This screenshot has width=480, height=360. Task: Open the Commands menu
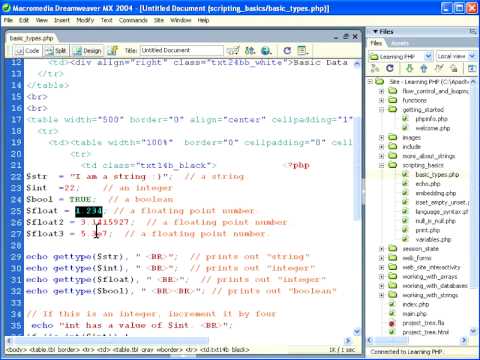[x=133, y=20]
